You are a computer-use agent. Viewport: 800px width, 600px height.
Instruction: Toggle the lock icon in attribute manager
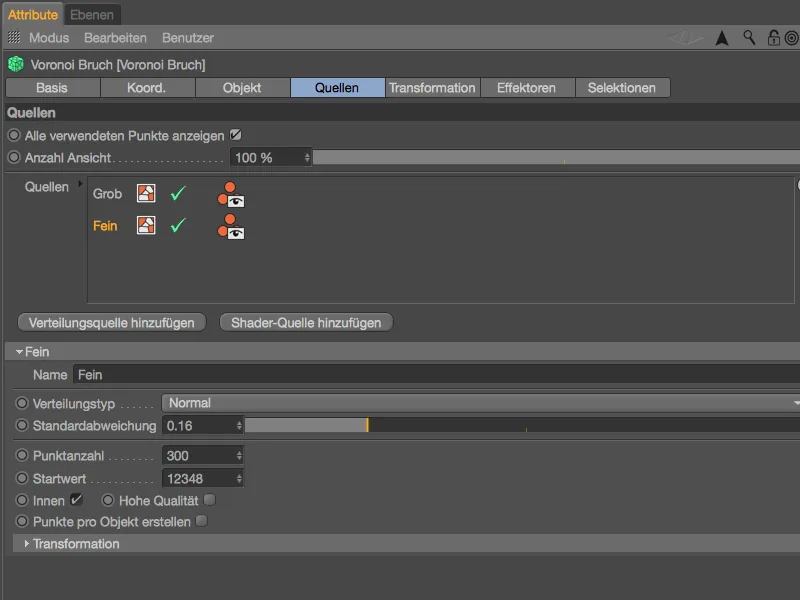coord(773,37)
